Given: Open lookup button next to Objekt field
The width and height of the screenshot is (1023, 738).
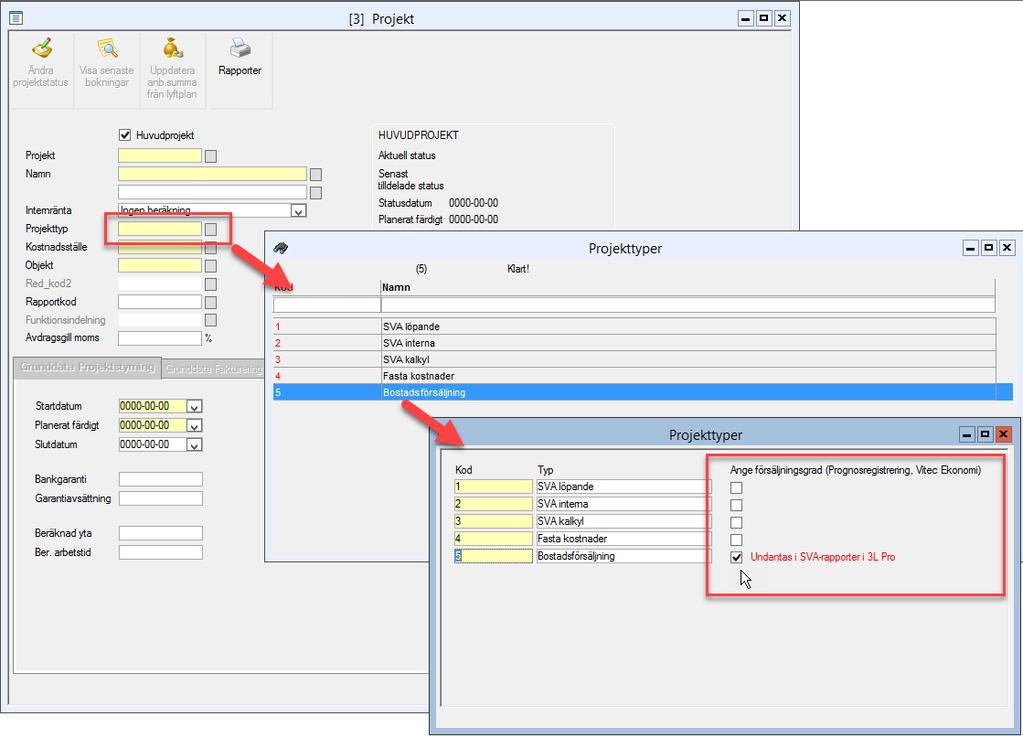Looking at the screenshot, I should (x=211, y=266).
